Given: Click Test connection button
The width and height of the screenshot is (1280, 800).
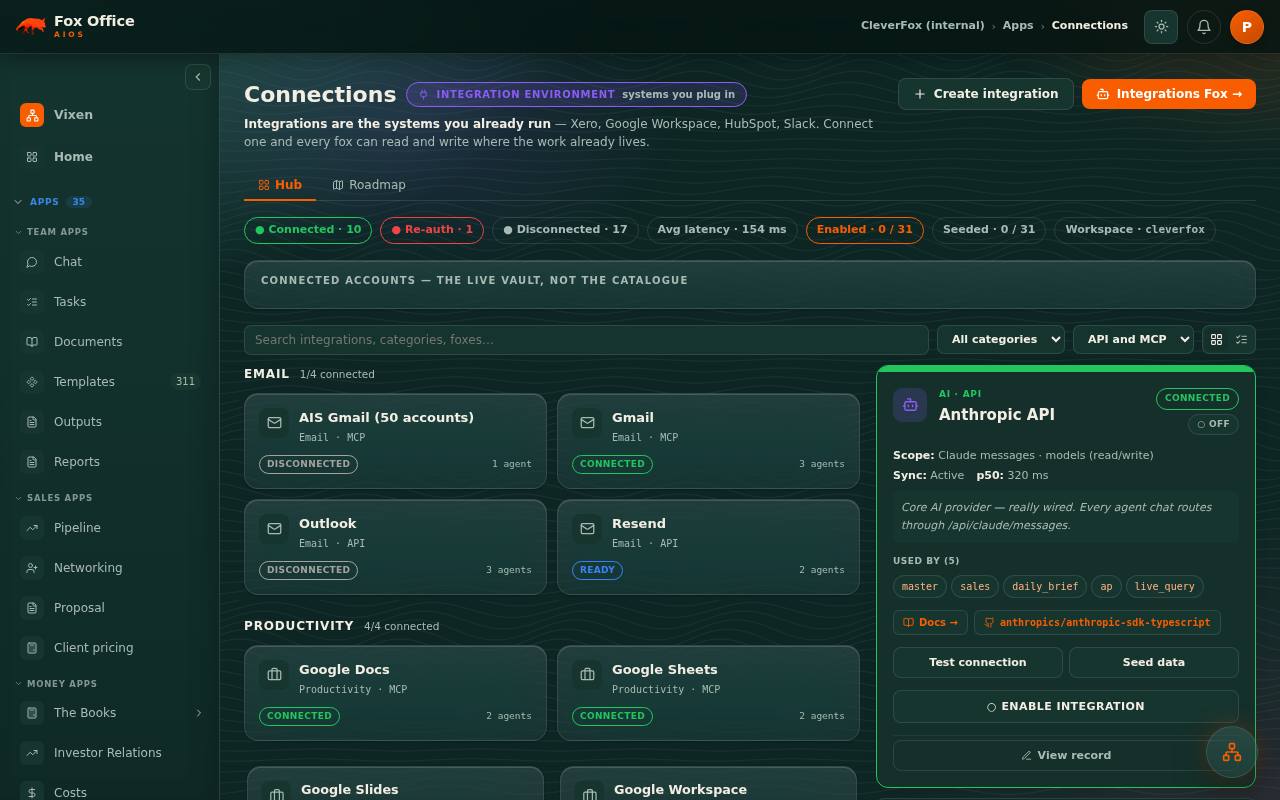Looking at the screenshot, I should tap(978, 663).
